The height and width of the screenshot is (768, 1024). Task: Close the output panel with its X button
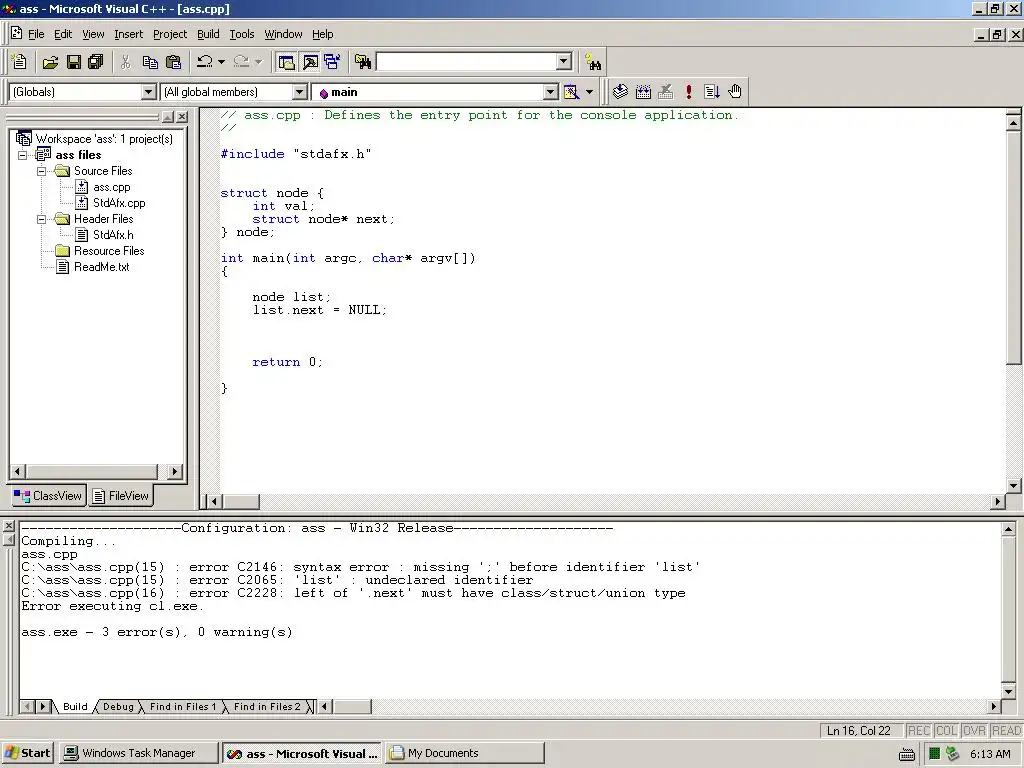point(8,526)
